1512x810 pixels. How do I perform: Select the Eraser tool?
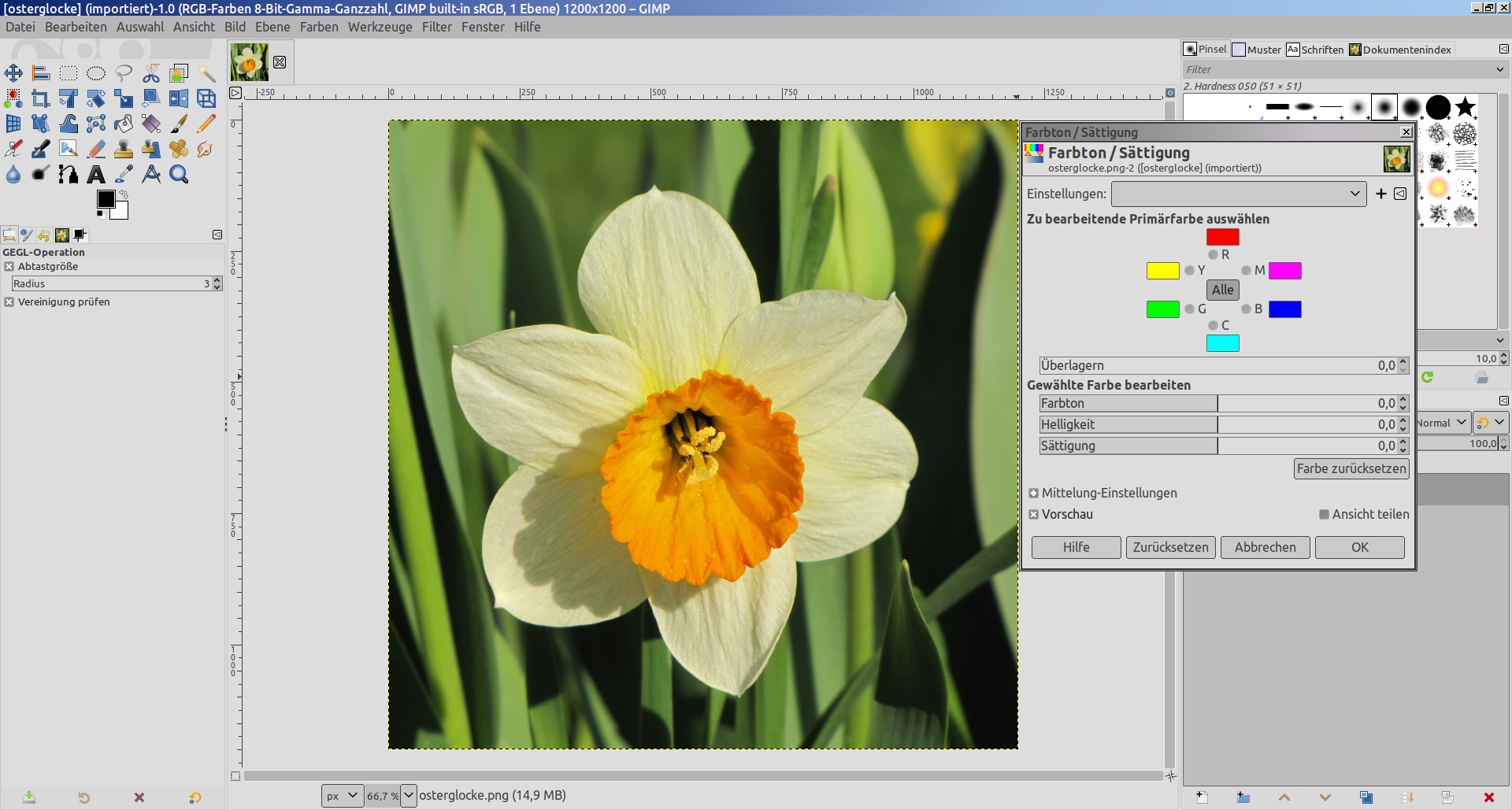[96, 149]
